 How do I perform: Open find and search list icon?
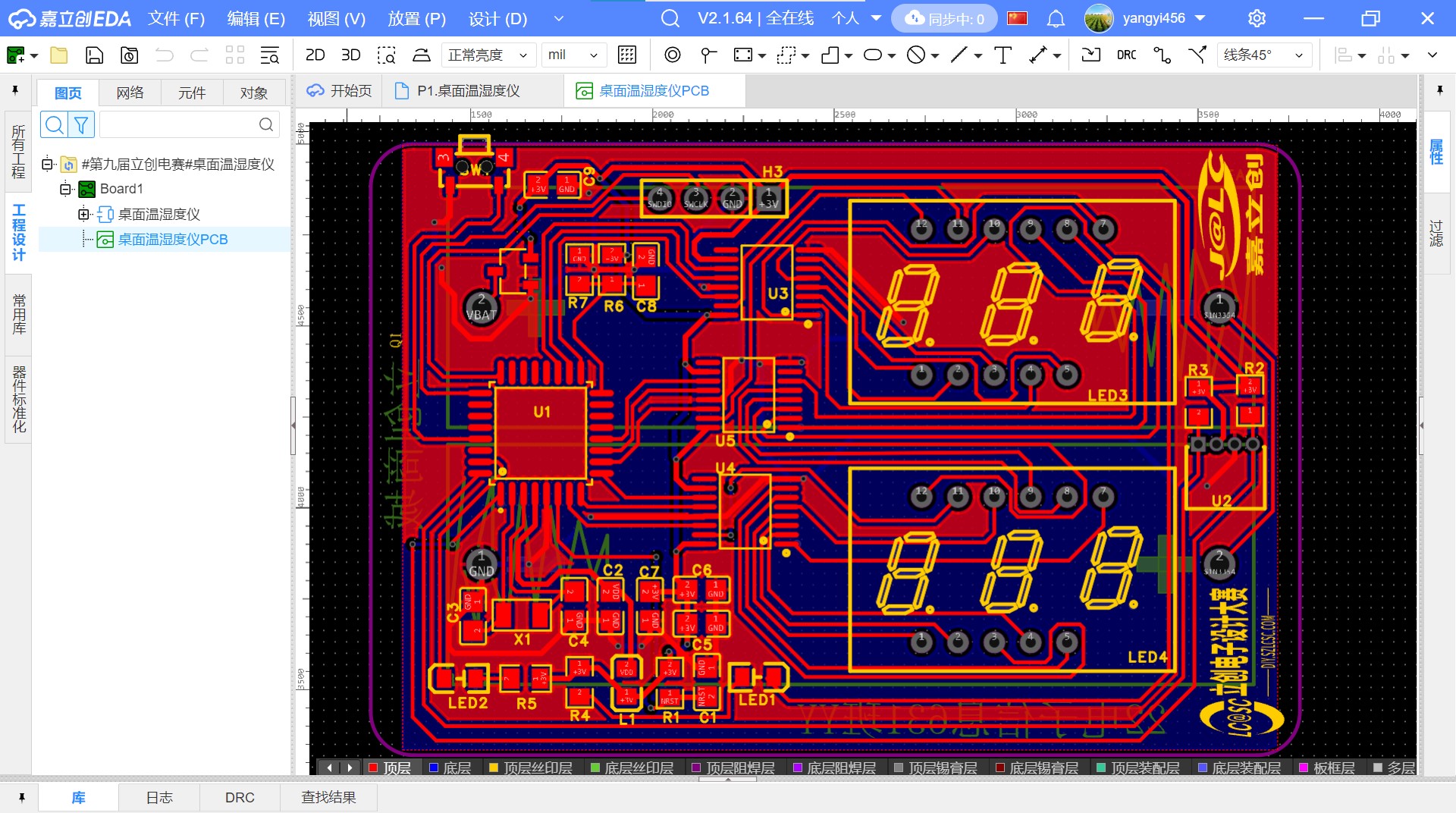(x=269, y=55)
